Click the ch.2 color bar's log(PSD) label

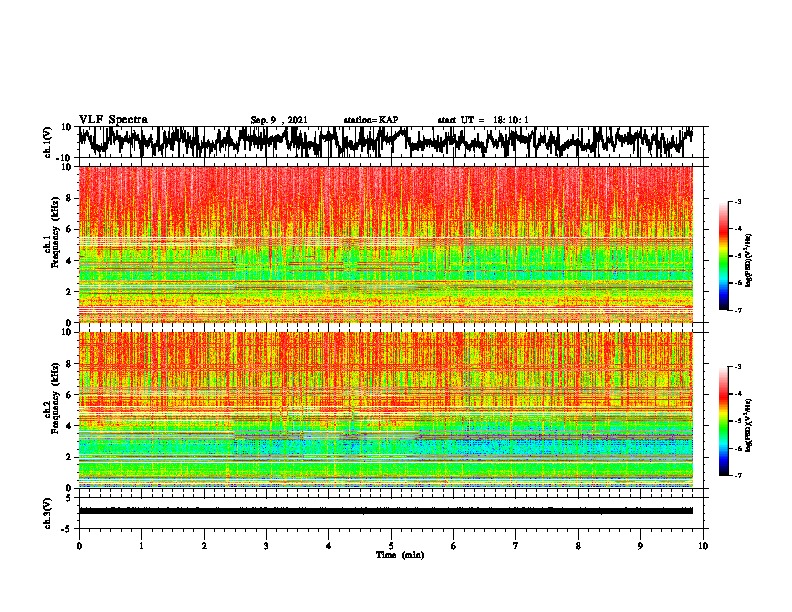tap(749, 425)
